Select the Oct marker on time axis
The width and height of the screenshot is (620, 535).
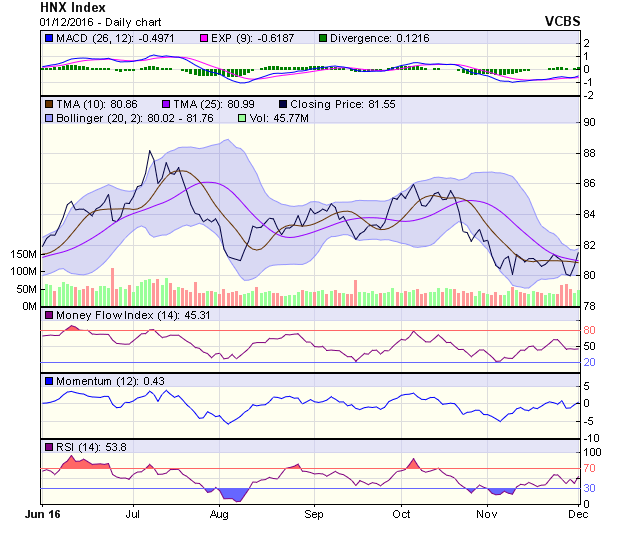[402, 513]
